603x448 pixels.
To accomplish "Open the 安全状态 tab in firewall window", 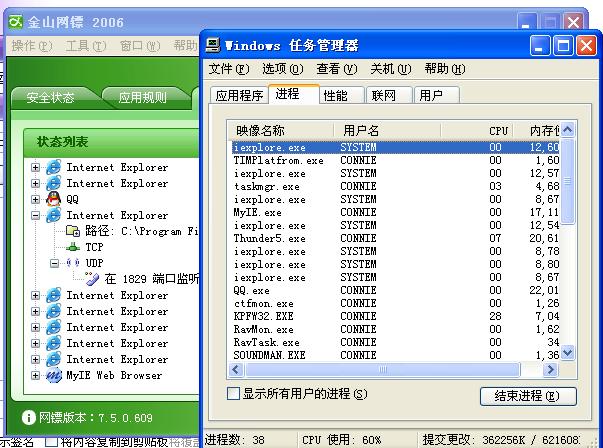I will point(50,98).
